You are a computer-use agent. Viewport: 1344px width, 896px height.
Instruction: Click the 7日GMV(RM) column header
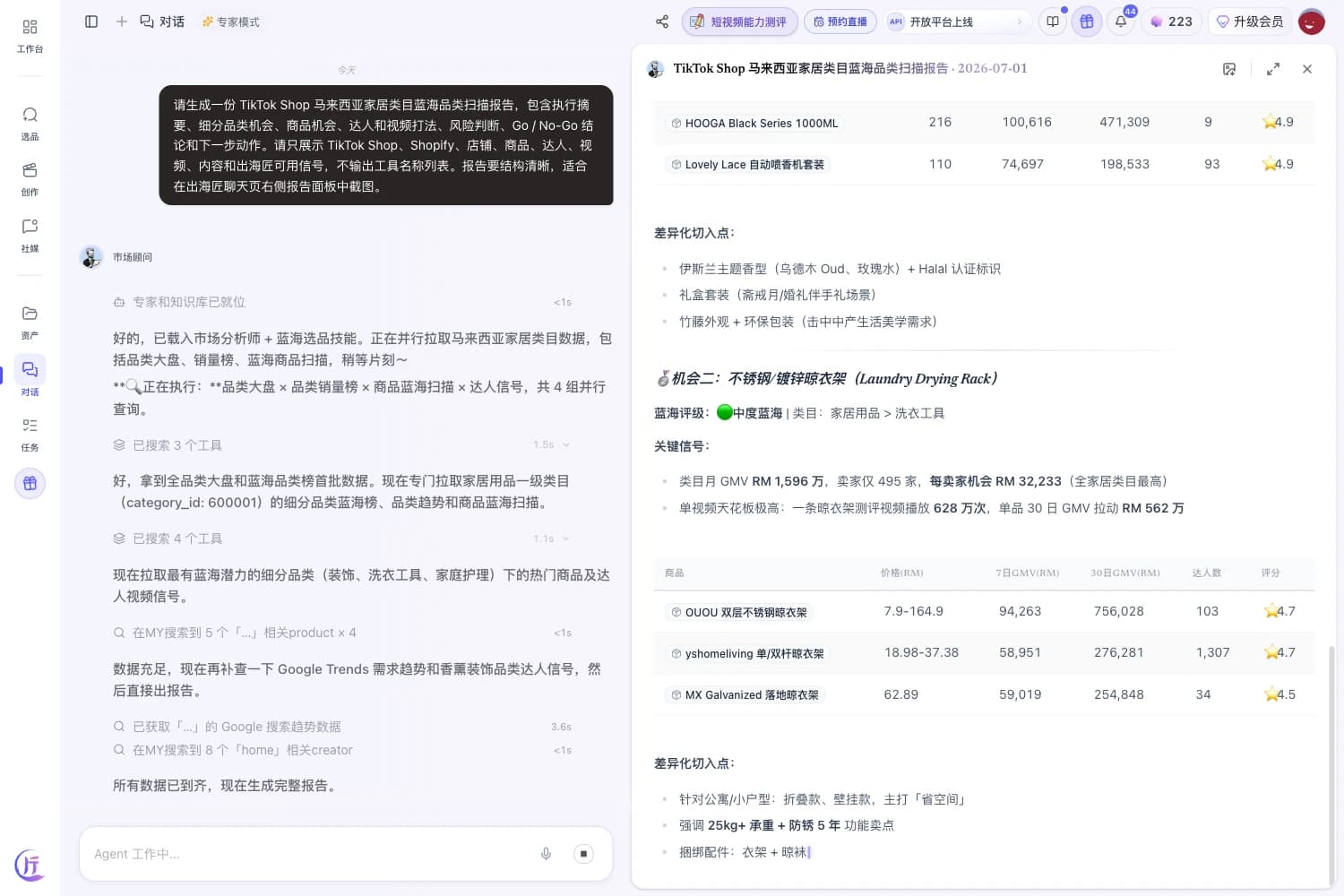coord(1027,573)
